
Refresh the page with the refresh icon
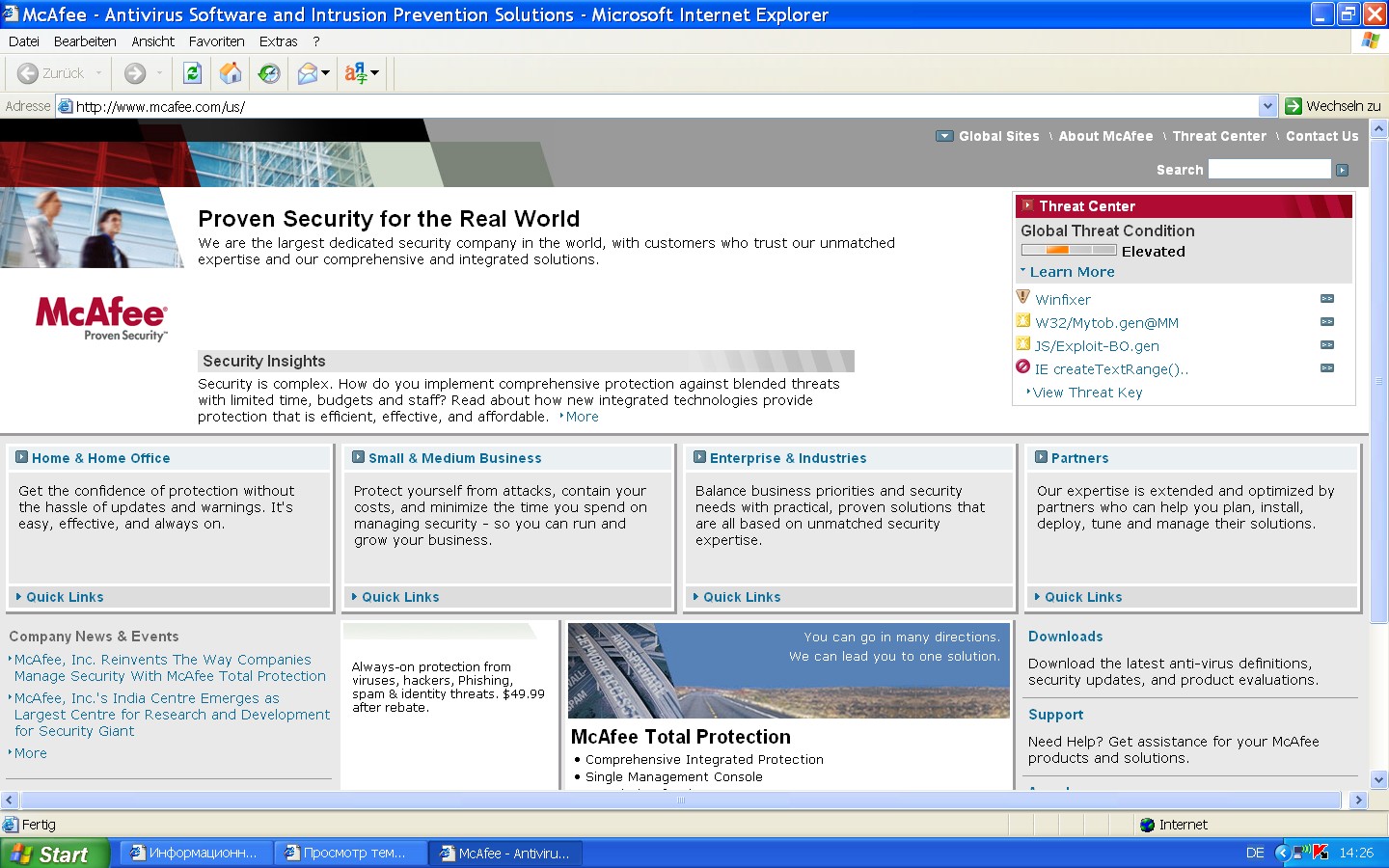click(x=192, y=73)
